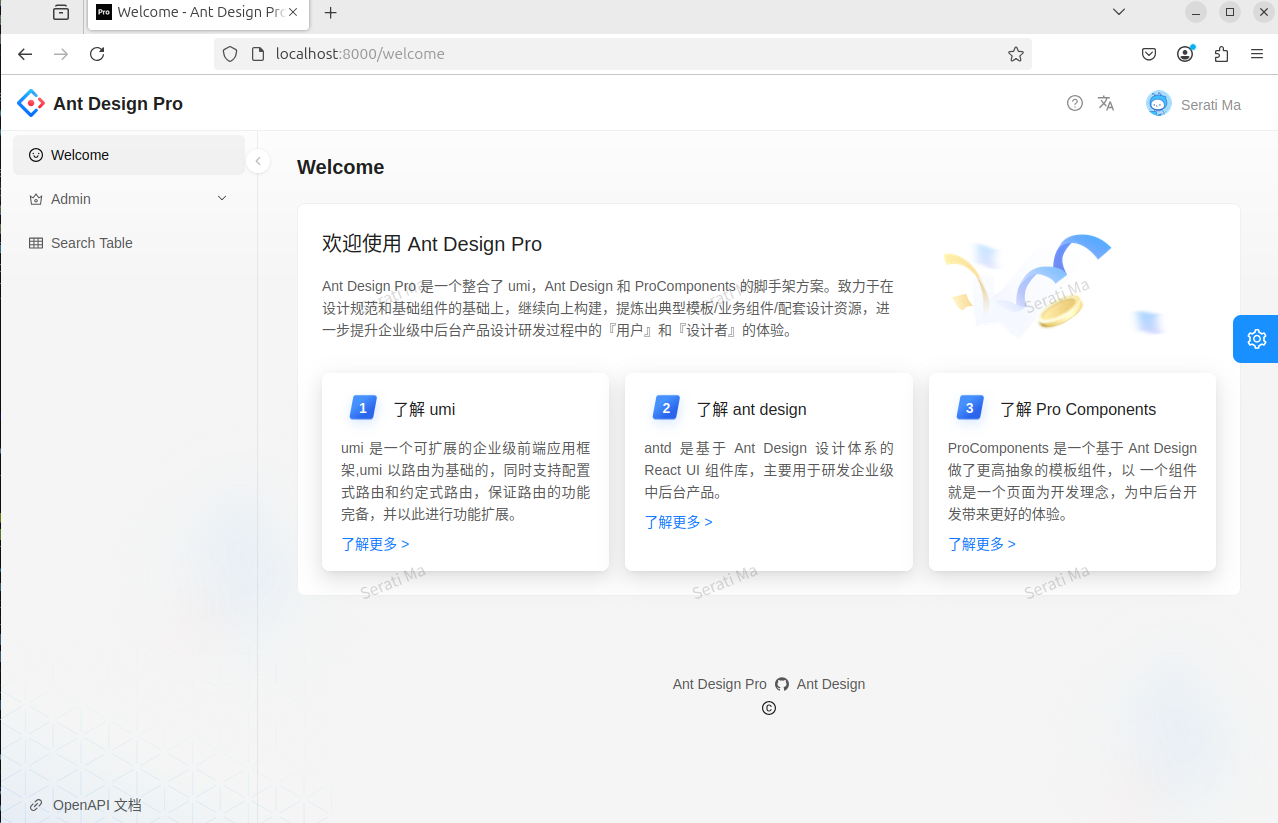
Task: Open the OpenAPI 文档 link in the sidebar
Action: 97,805
